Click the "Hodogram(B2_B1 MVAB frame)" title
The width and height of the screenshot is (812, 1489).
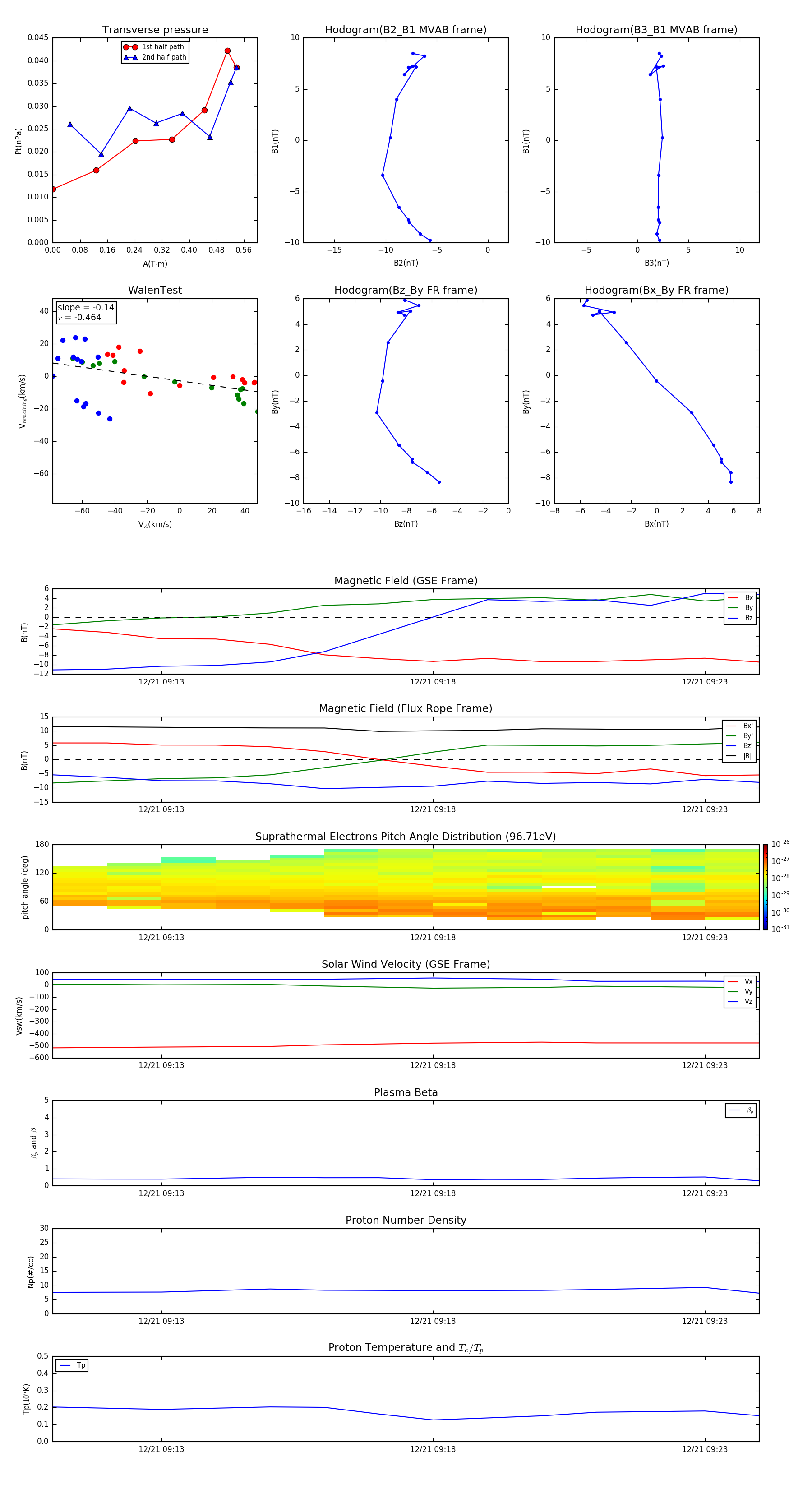(406, 29)
